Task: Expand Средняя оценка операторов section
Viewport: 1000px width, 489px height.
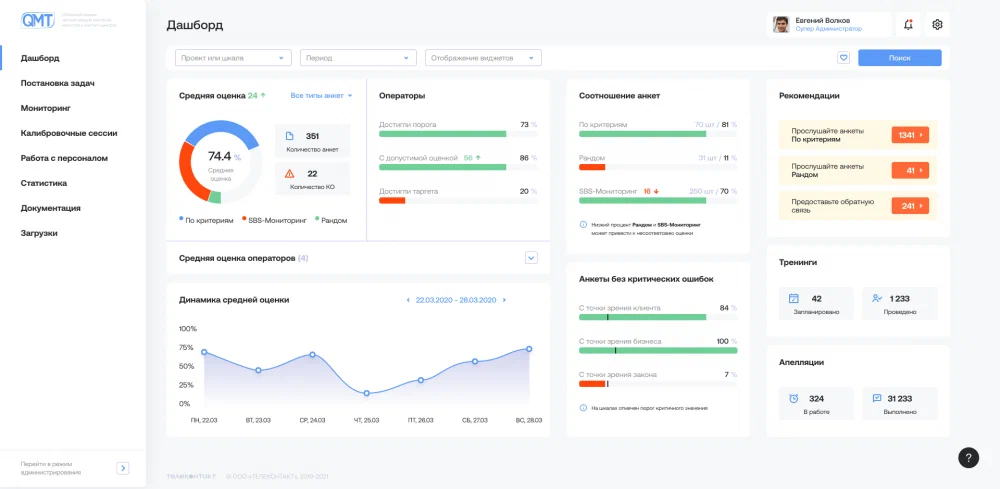Action: [531, 258]
